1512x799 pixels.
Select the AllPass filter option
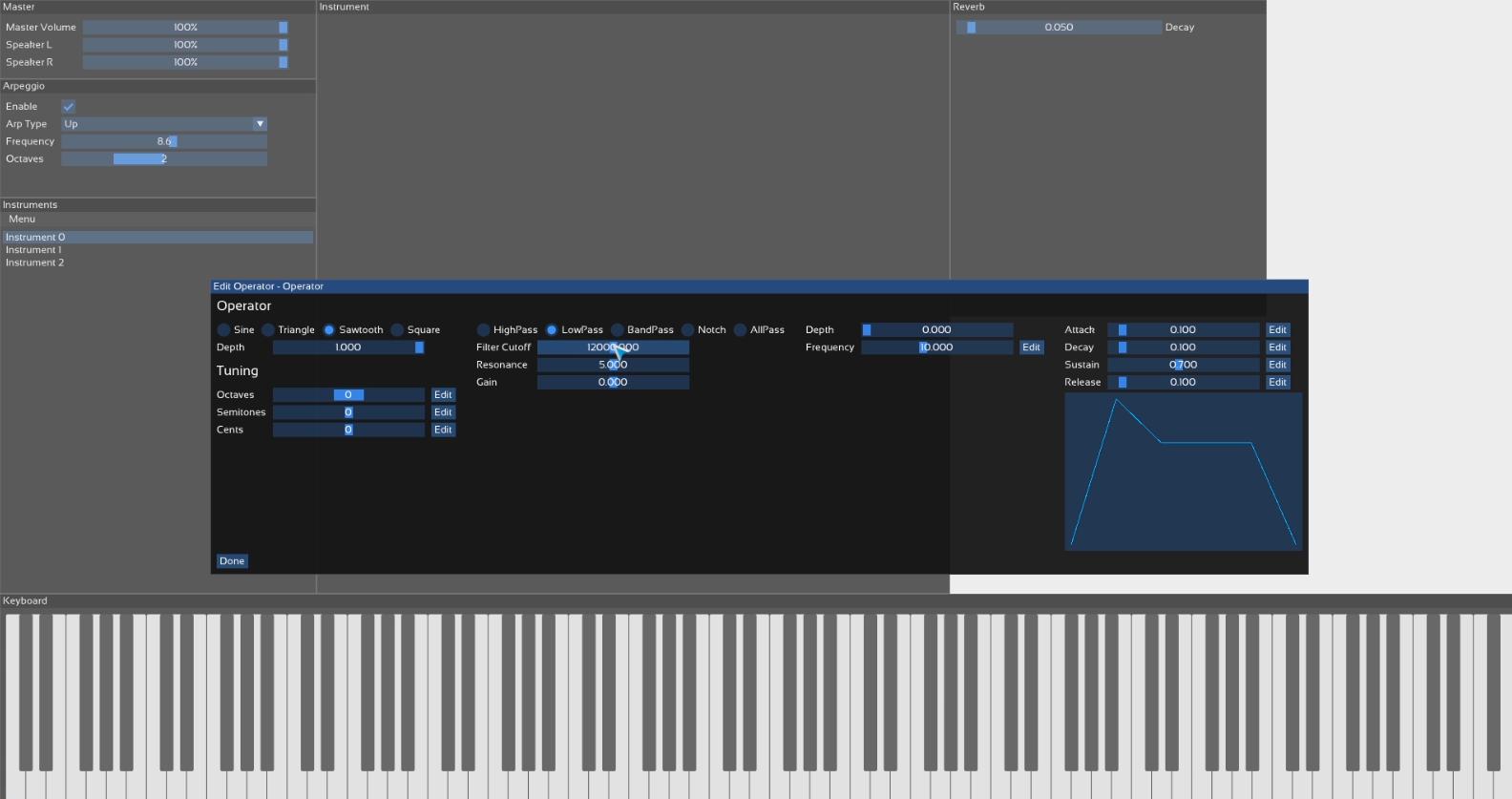(740, 330)
